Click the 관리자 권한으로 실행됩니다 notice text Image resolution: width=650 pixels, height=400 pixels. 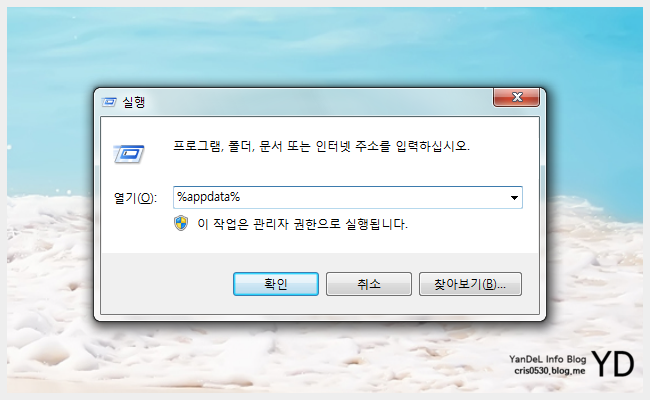click(x=302, y=224)
